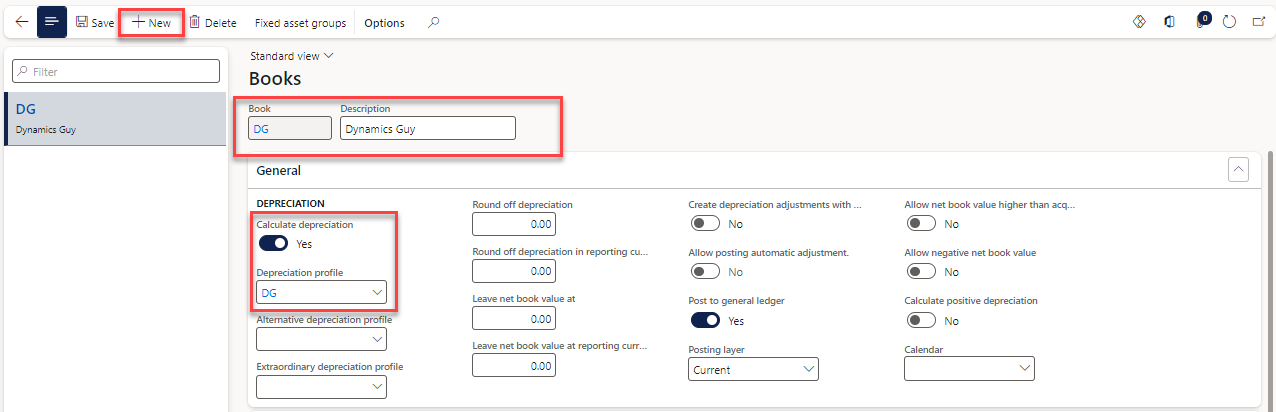Viewport: 1276px width, 412px height.
Task: Toggle Post to general ledger switch
Action: click(705, 320)
